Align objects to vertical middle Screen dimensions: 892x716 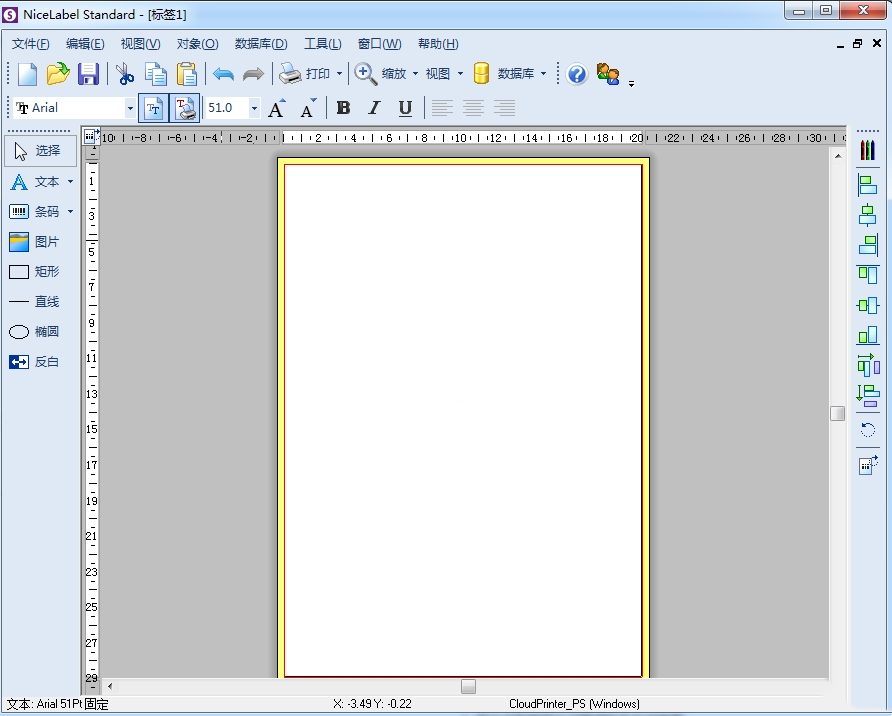click(868, 305)
